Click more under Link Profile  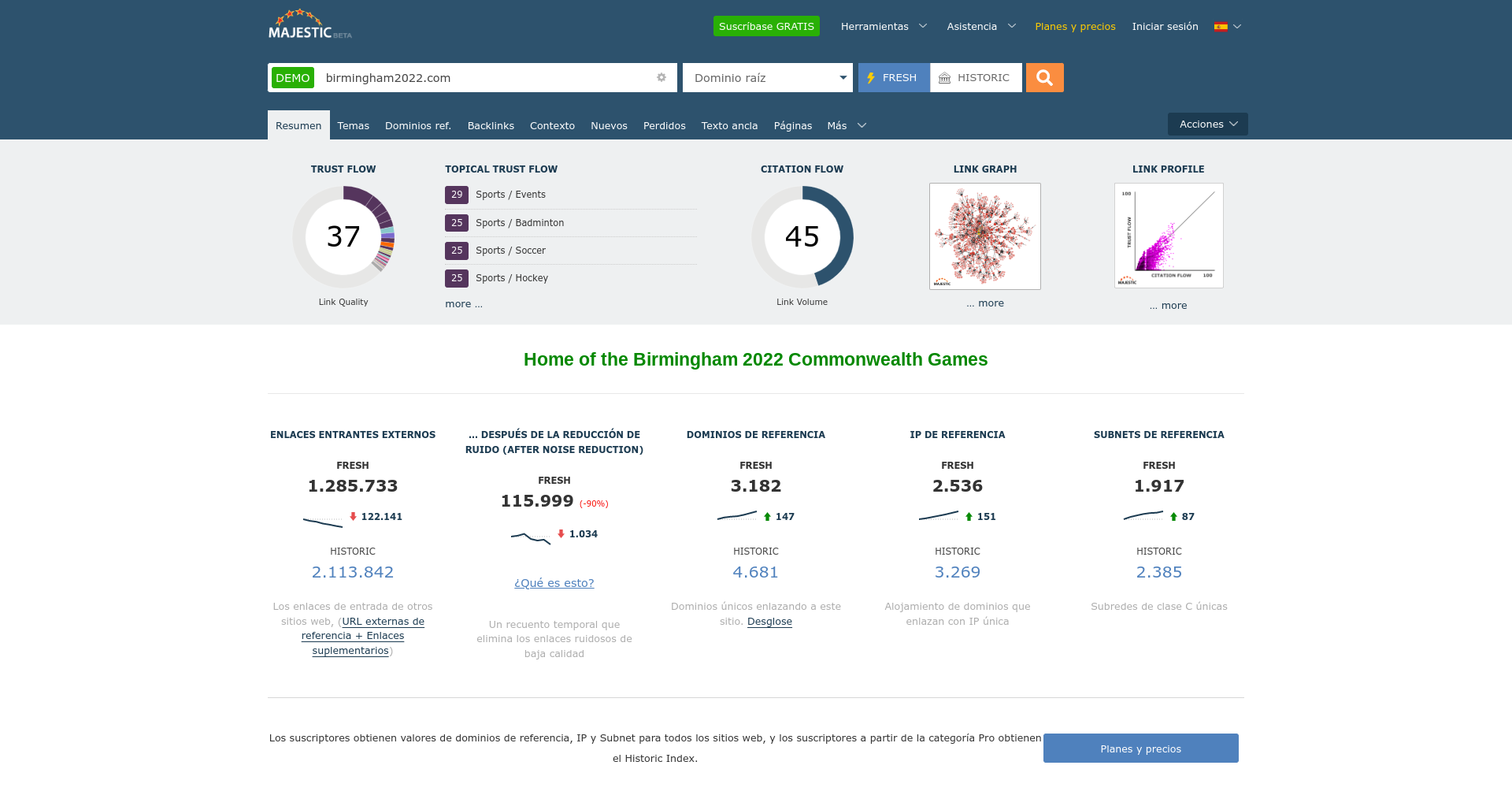click(x=1168, y=306)
